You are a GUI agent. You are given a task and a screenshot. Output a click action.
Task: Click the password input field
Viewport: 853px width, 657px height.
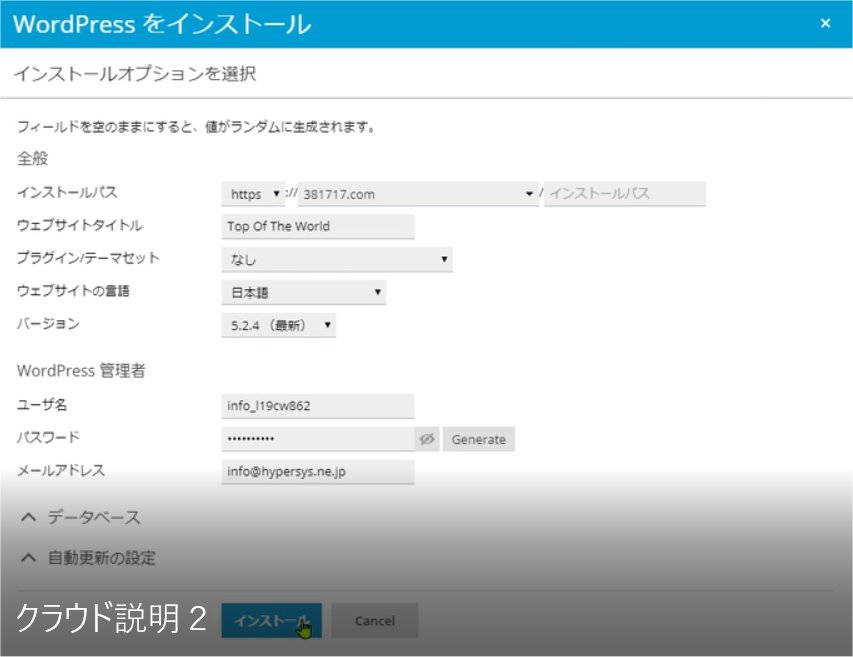pyautogui.click(x=318, y=439)
